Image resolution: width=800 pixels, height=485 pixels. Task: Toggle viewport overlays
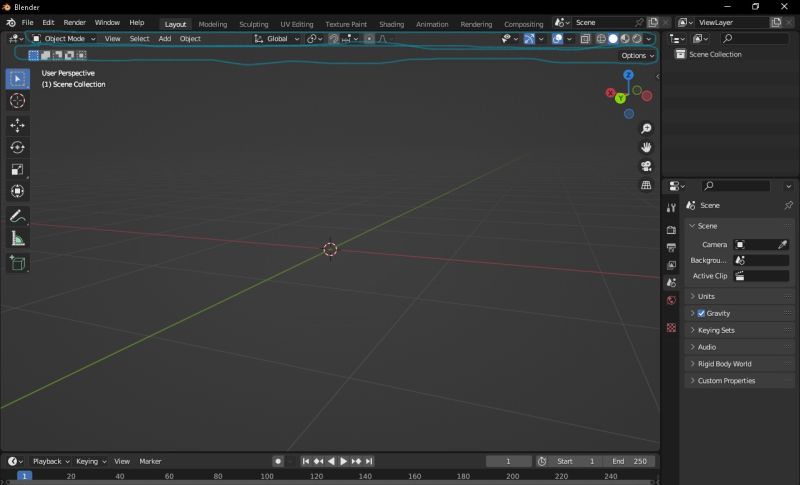click(x=557, y=39)
